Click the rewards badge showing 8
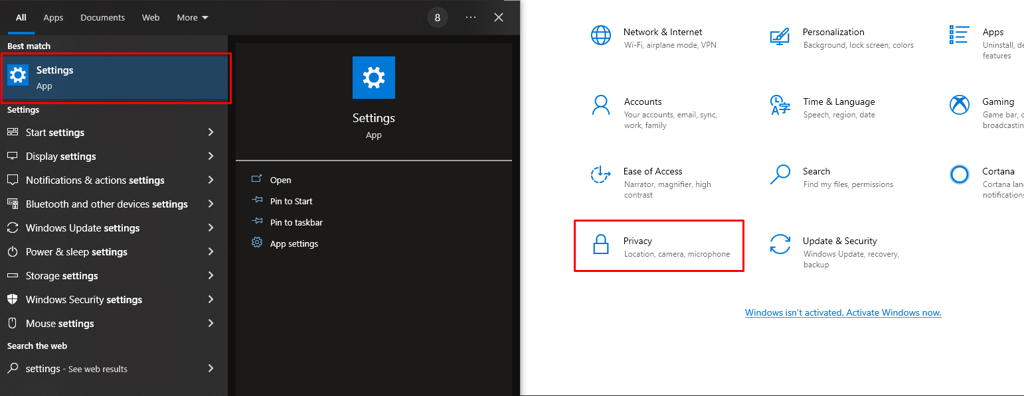 click(438, 18)
